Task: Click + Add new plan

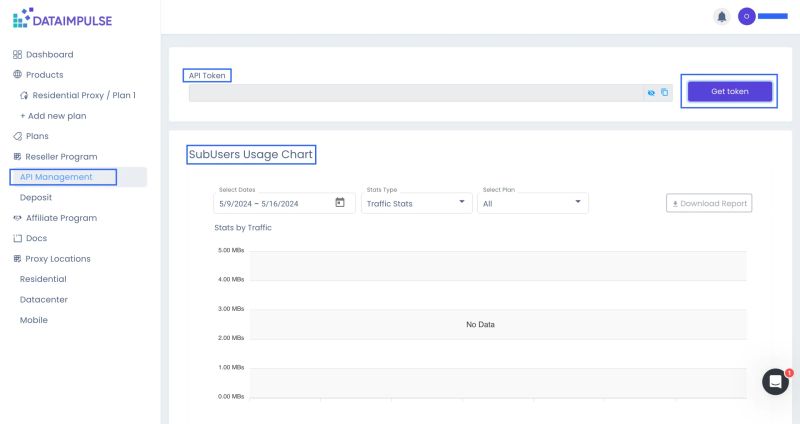Action: click(x=53, y=116)
